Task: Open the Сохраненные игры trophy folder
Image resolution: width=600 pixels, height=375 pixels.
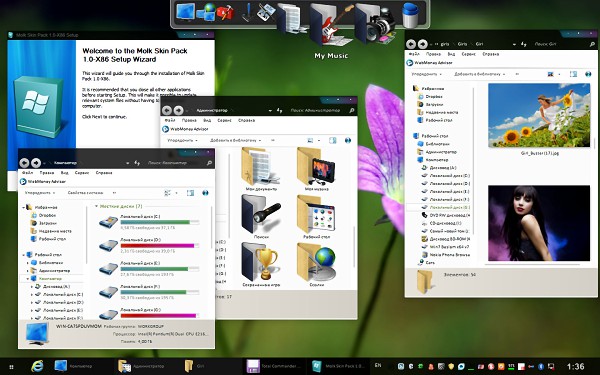Action: click(x=260, y=262)
